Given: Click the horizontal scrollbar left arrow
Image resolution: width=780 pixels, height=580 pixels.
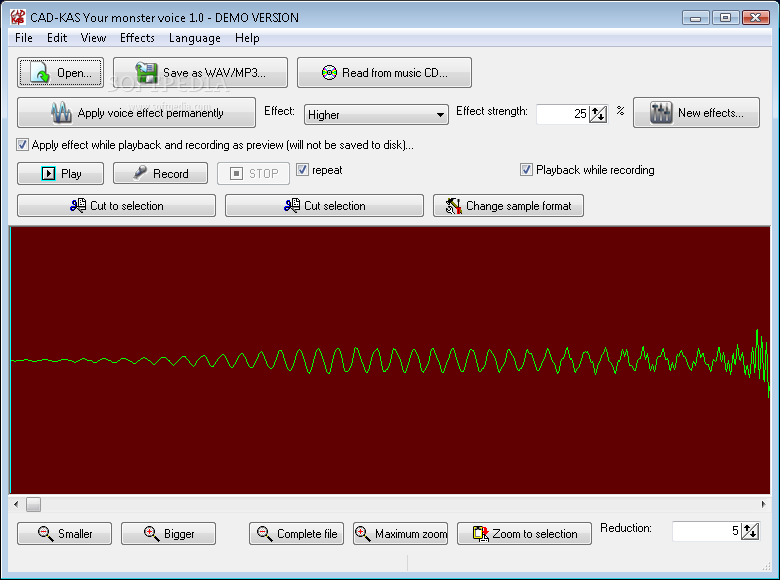Looking at the screenshot, I should point(16,504).
